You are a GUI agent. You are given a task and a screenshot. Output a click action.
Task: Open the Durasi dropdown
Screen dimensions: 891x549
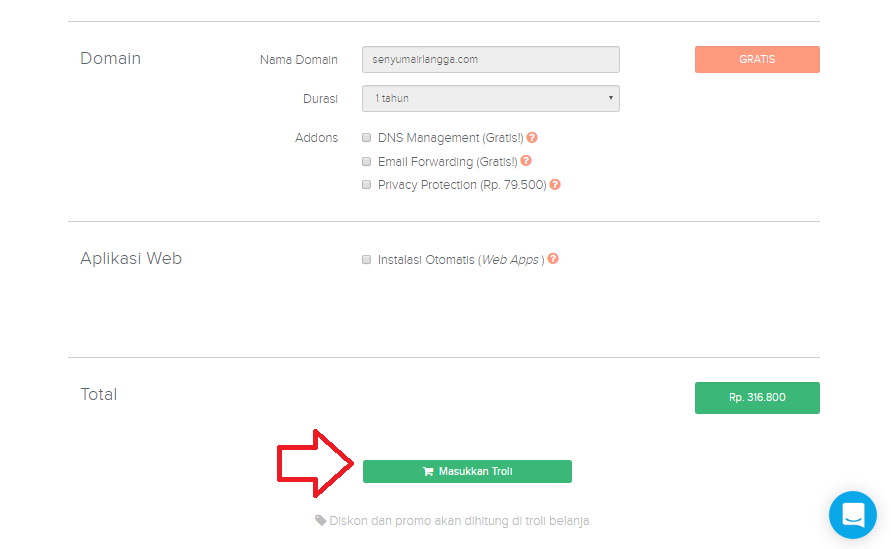[x=490, y=98]
